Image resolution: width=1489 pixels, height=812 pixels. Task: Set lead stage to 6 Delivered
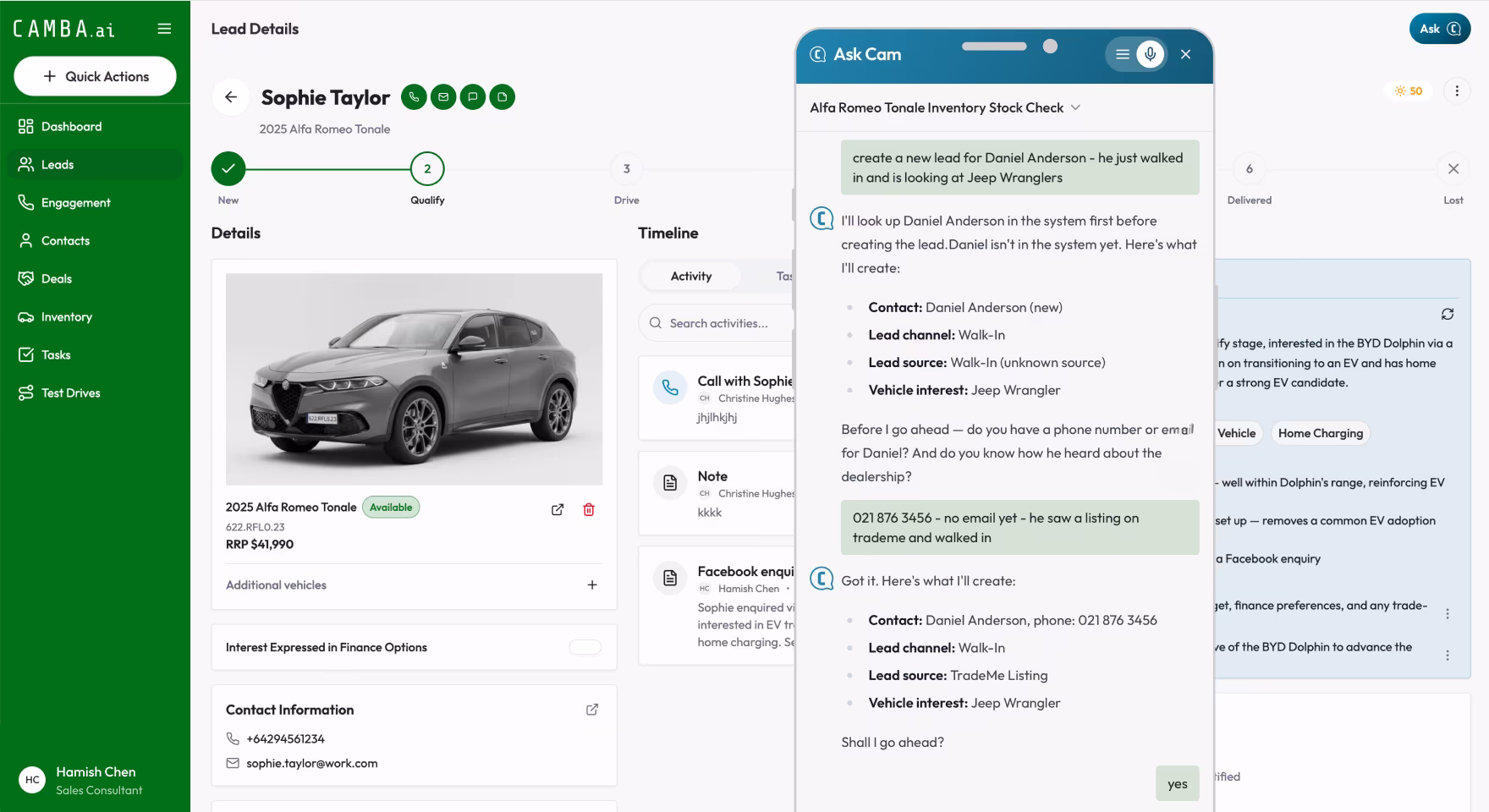(x=1249, y=168)
